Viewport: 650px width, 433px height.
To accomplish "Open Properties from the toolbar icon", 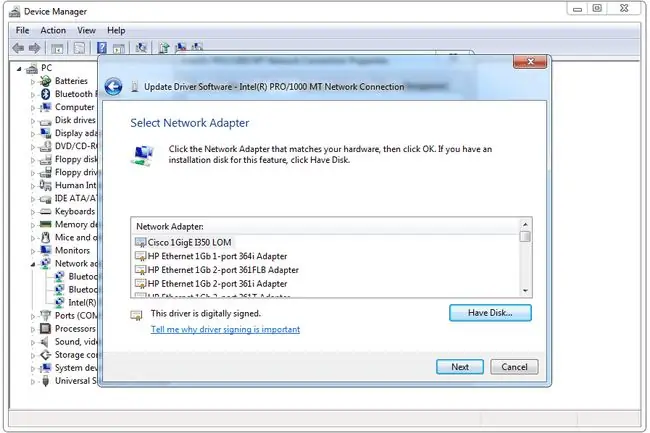I will pos(79,48).
